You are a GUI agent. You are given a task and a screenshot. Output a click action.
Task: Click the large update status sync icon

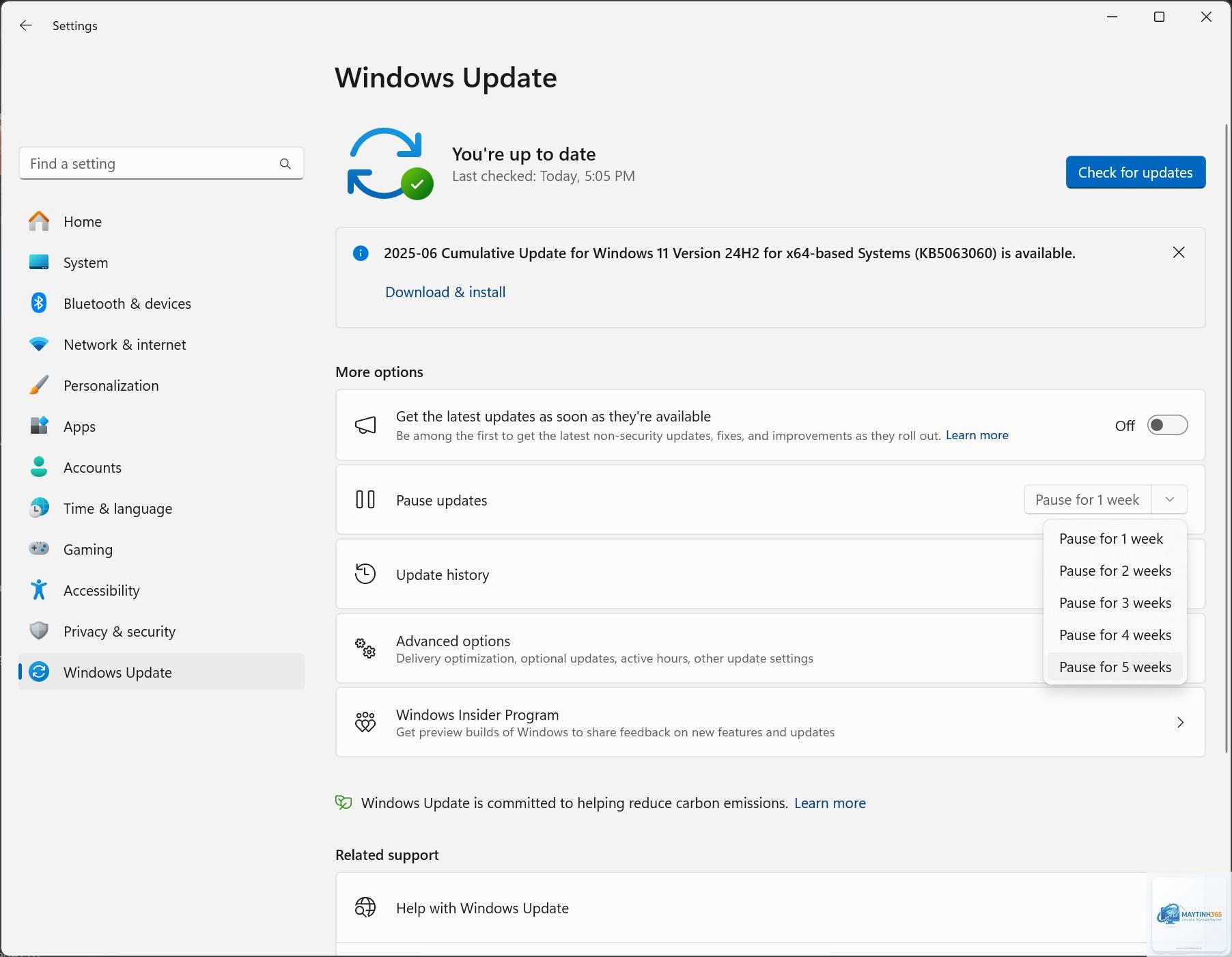point(390,164)
